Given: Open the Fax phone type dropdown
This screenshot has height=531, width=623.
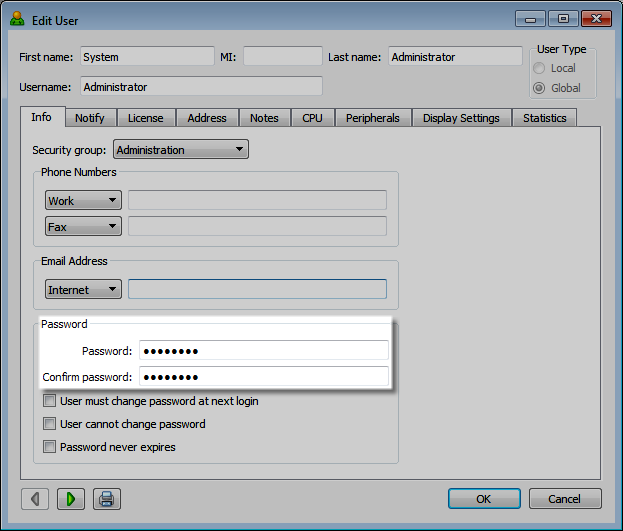Looking at the screenshot, I should (x=83, y=227).
